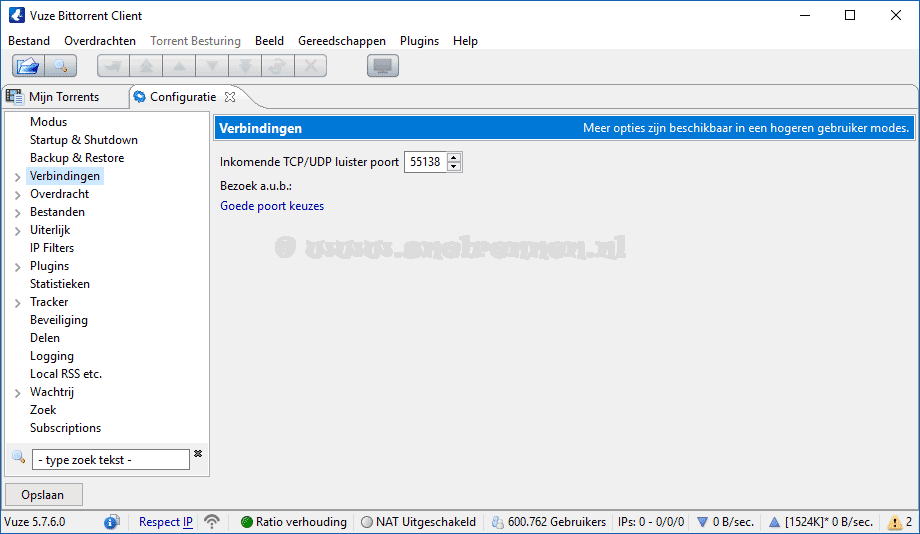Close the Configuratie tab
This screenshot has width=920, height=534.
(x=230, y=97)
